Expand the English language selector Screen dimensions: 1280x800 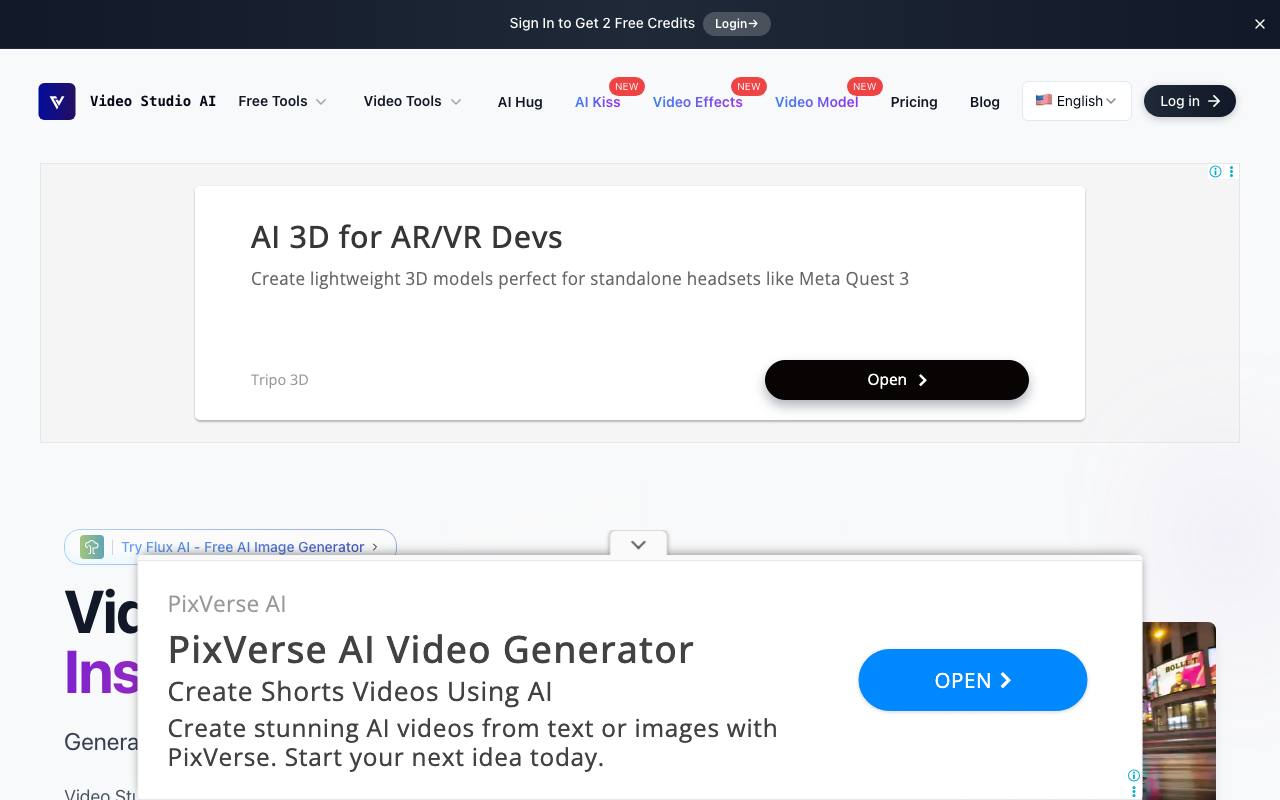[x=1076, y=101]
